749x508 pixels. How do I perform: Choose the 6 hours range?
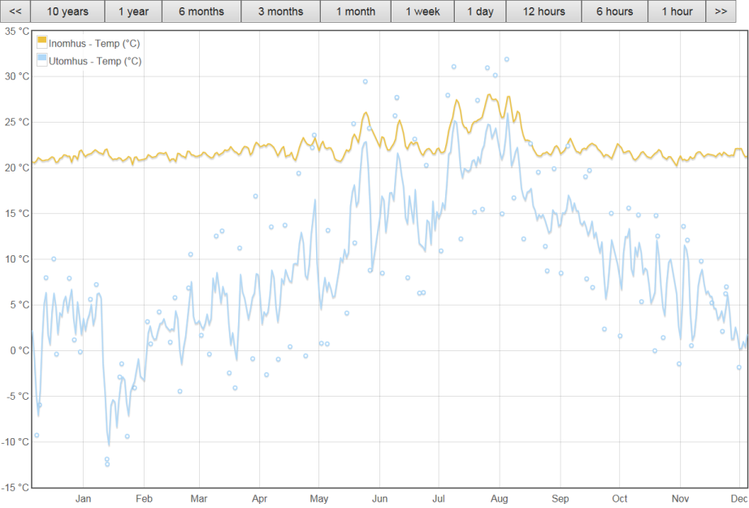[x=614, y=12]
